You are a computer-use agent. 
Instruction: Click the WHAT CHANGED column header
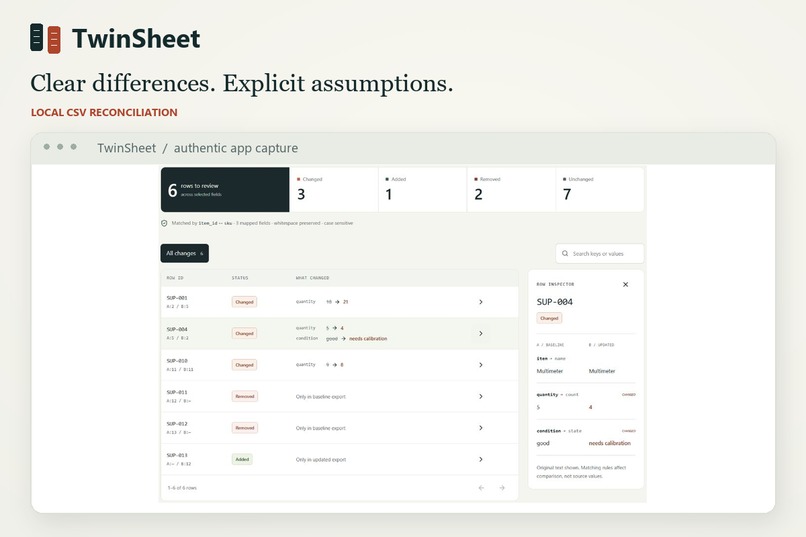pyautogui.click(x=313, y=278)
